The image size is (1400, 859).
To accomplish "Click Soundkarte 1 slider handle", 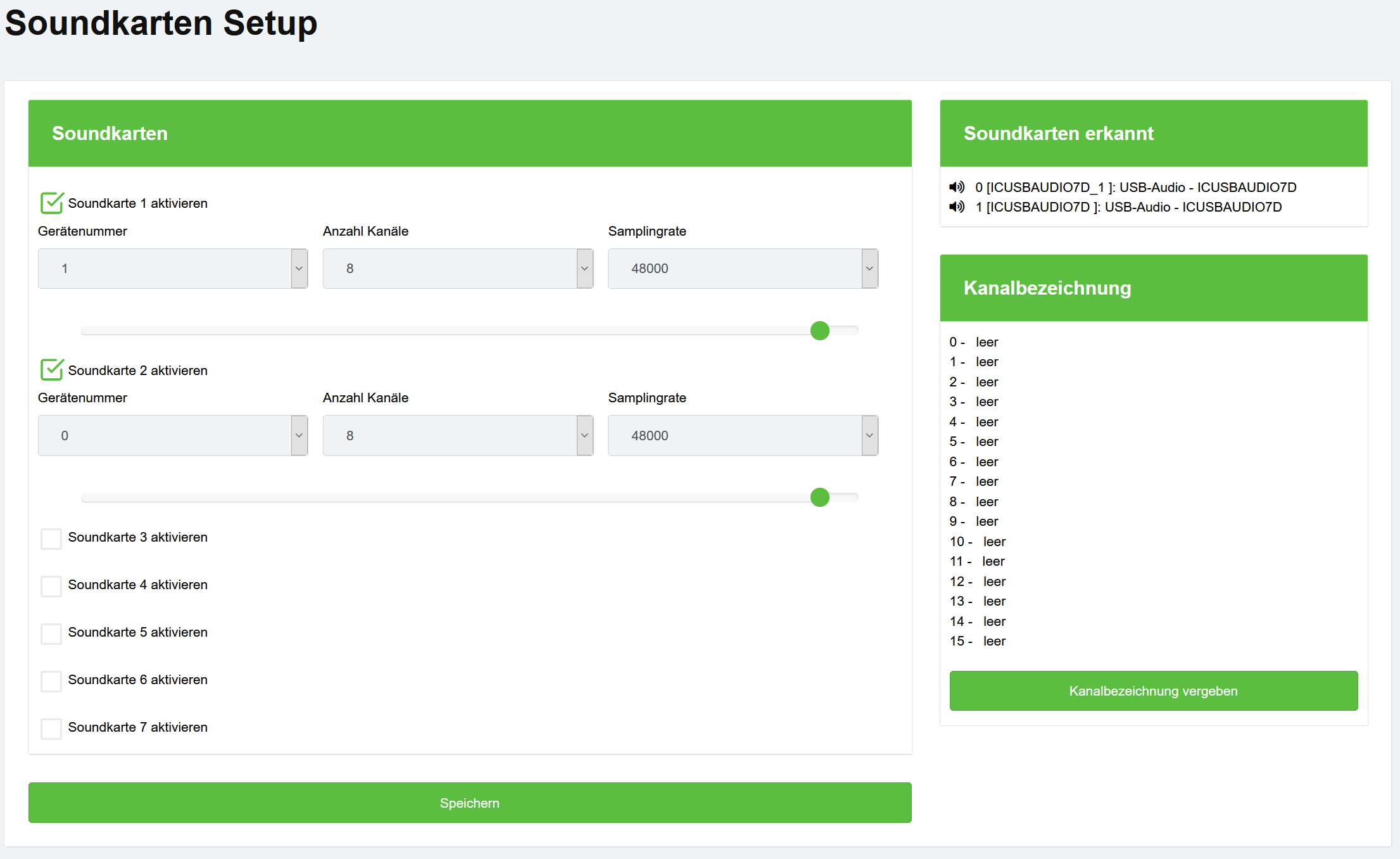I will 820,330.
